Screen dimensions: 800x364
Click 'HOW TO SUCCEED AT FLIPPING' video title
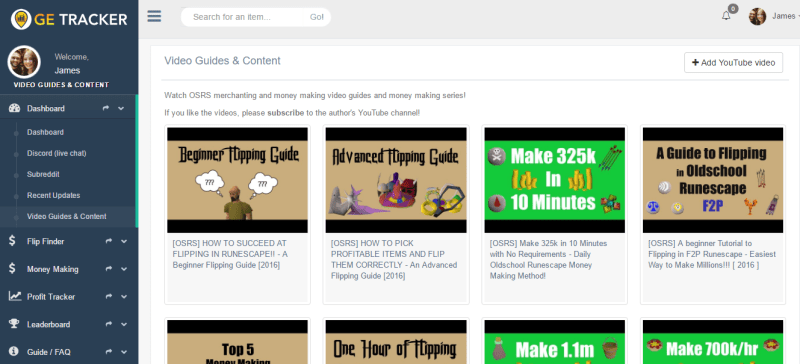coord(231,254)
